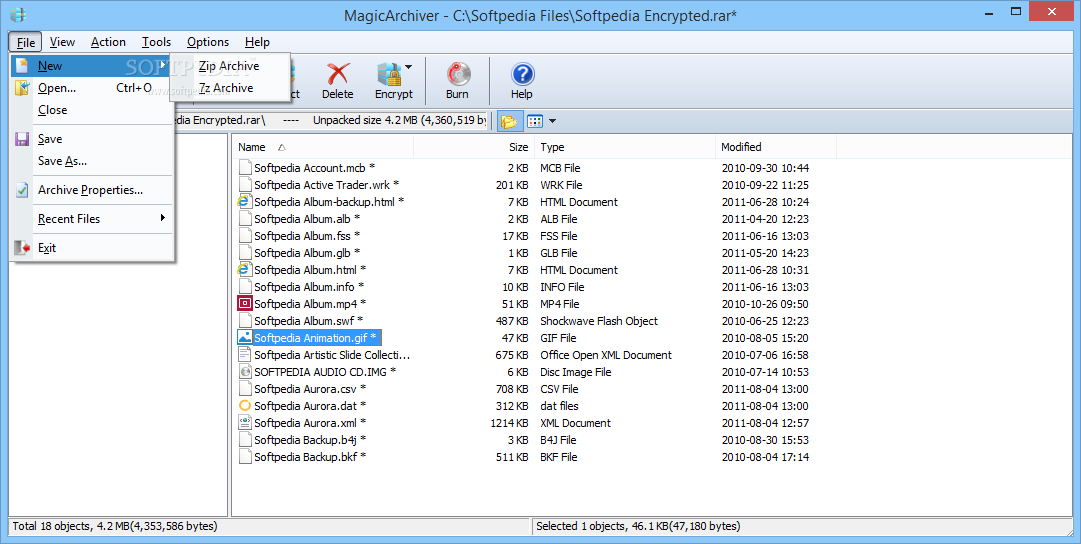Viewport: 1081px width, 544px height.
Task: Open the view mode dropdown arrow
Action: 552,121
